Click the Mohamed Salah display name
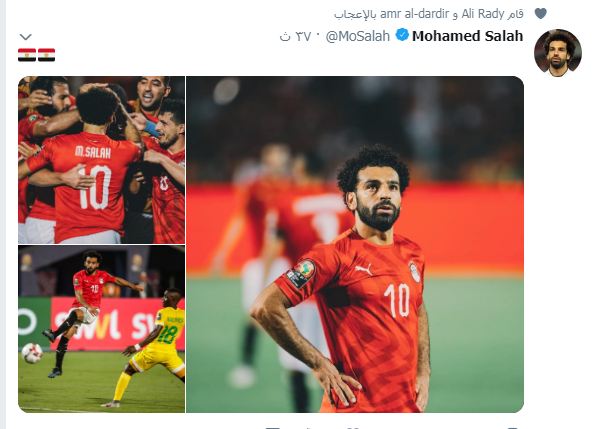The width and height of the screenshot is (594, 429). coord(467,36)
